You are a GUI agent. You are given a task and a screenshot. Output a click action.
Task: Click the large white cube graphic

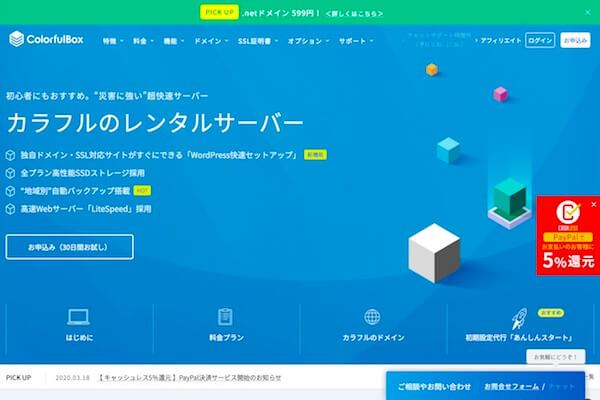point(434,253)
